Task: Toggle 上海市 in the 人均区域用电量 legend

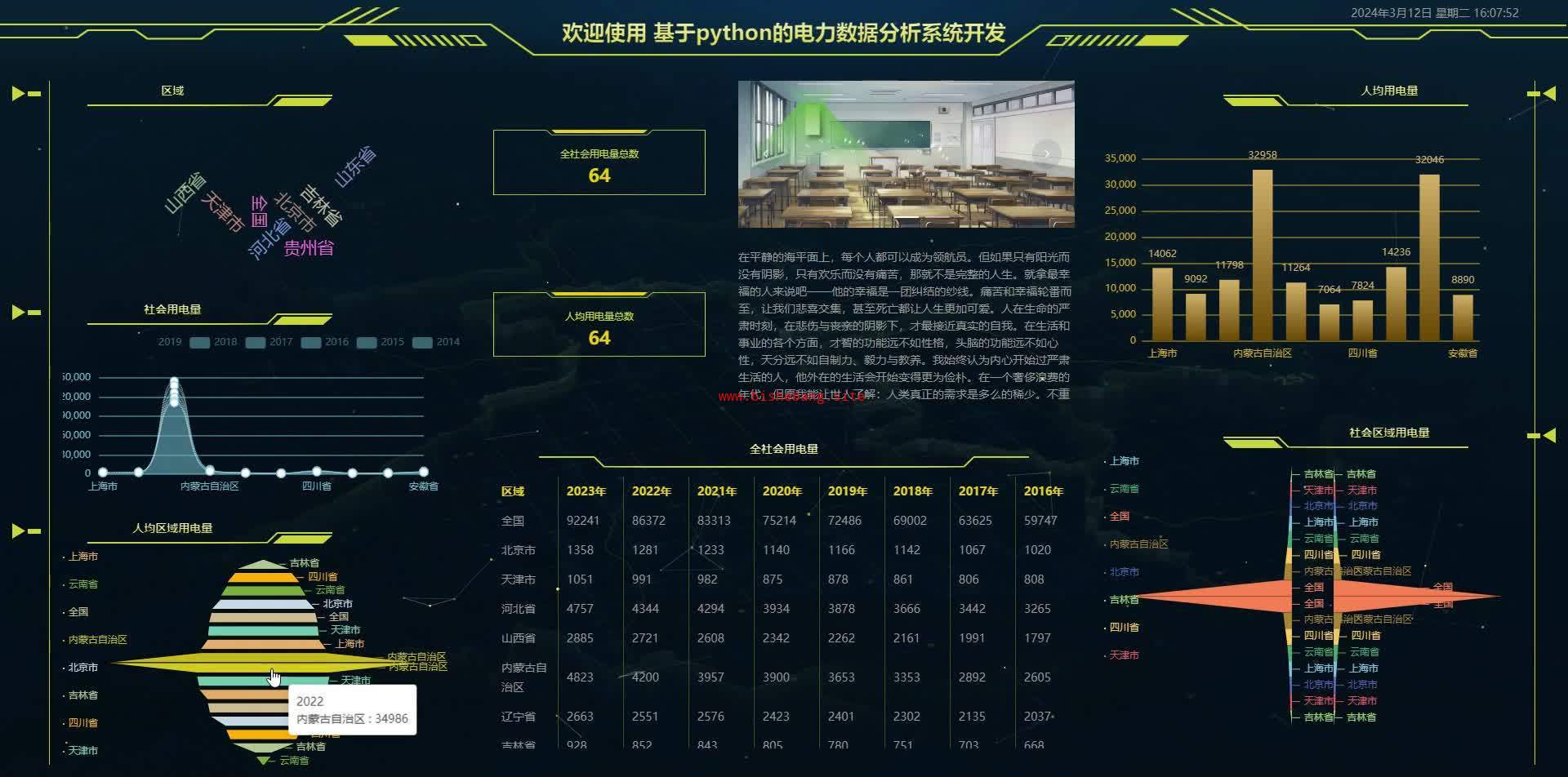Action: (81, 557)
